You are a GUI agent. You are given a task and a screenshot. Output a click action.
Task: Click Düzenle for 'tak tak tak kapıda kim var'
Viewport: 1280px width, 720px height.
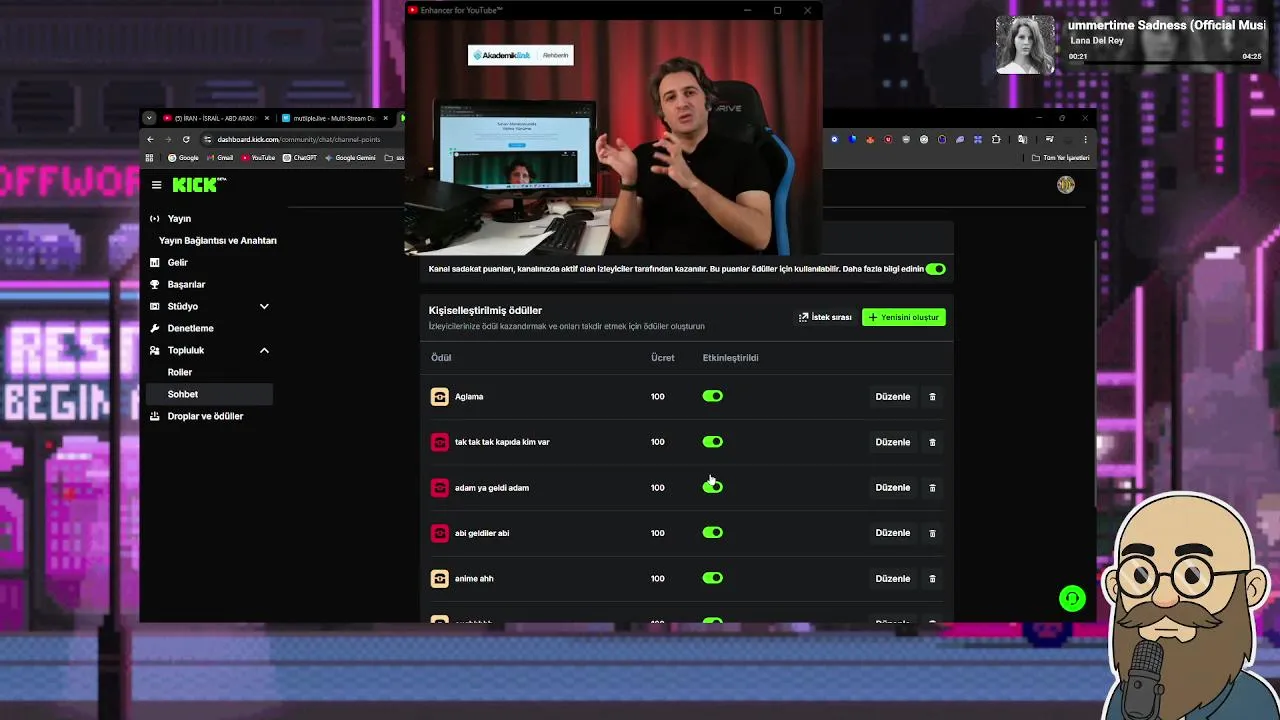coord(893,442)
